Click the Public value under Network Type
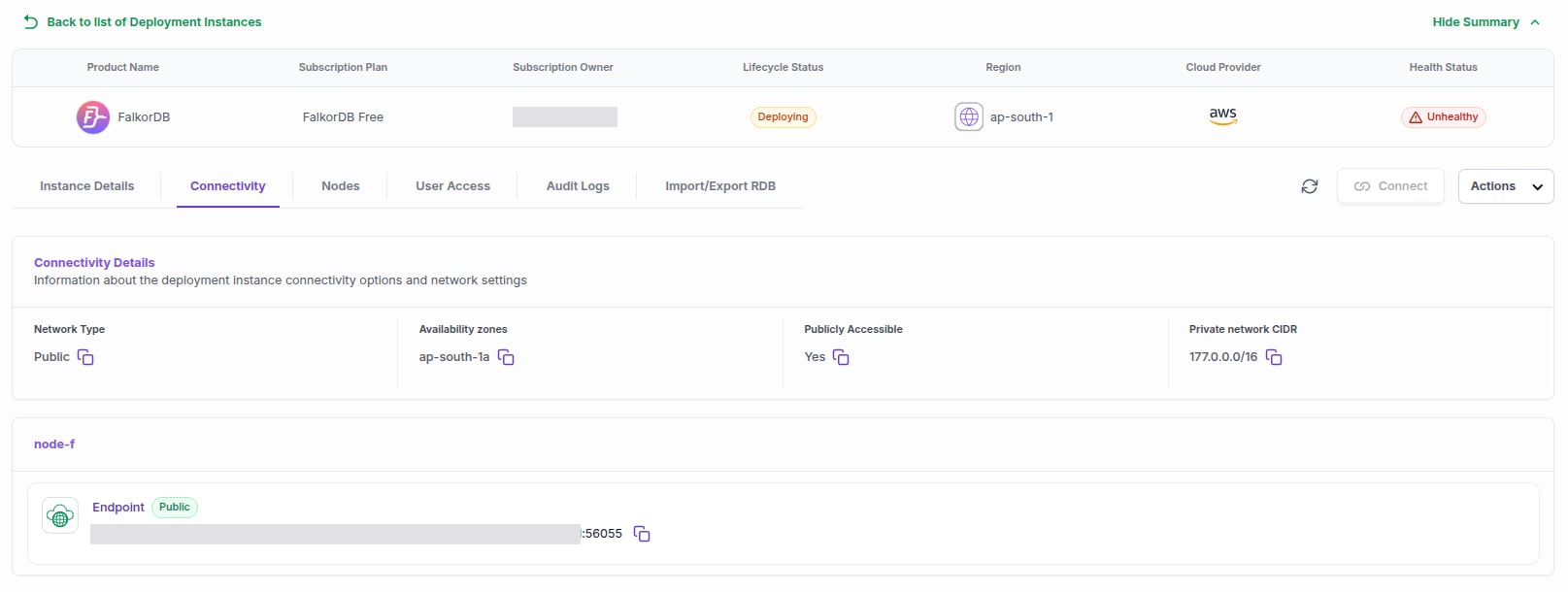Viewport: 1568px width, 592px height. (x=51, y=357)
